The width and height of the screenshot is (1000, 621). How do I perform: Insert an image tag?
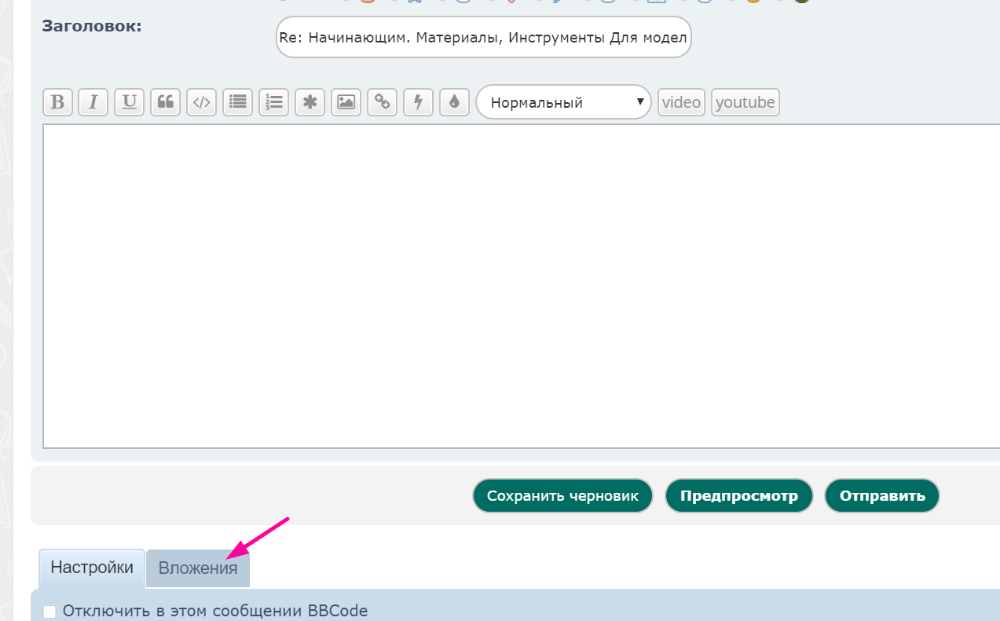click(346, 102)
